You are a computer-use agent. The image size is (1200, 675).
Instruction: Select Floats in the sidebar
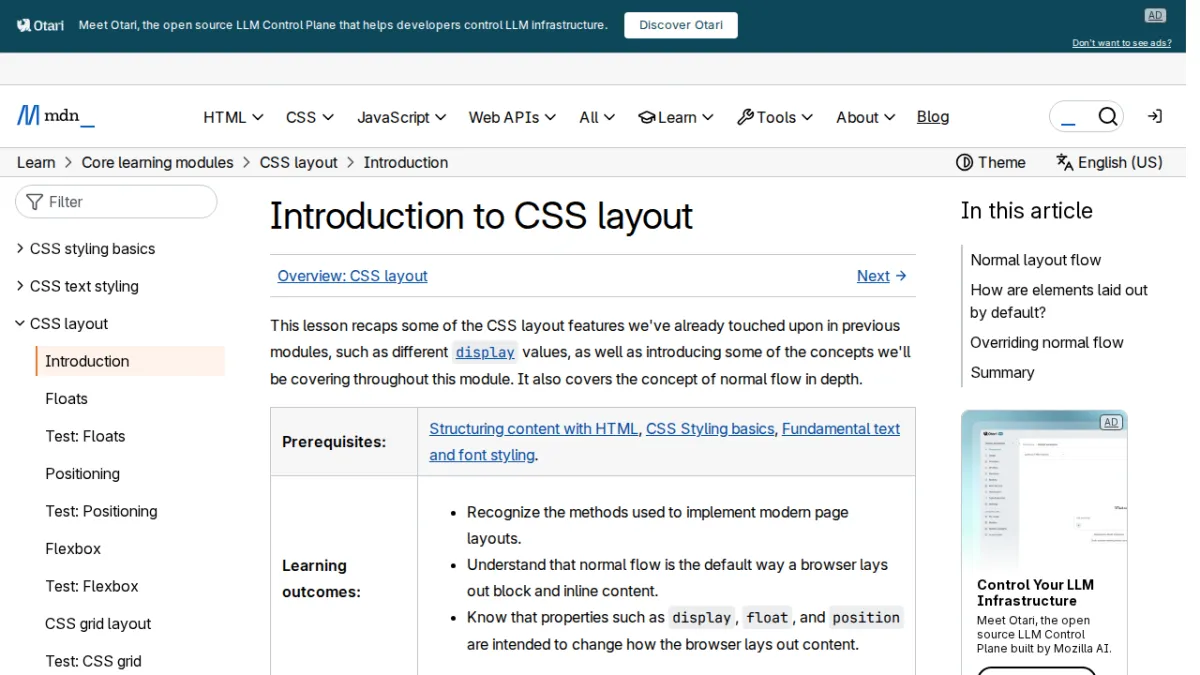tap(67, 398)
